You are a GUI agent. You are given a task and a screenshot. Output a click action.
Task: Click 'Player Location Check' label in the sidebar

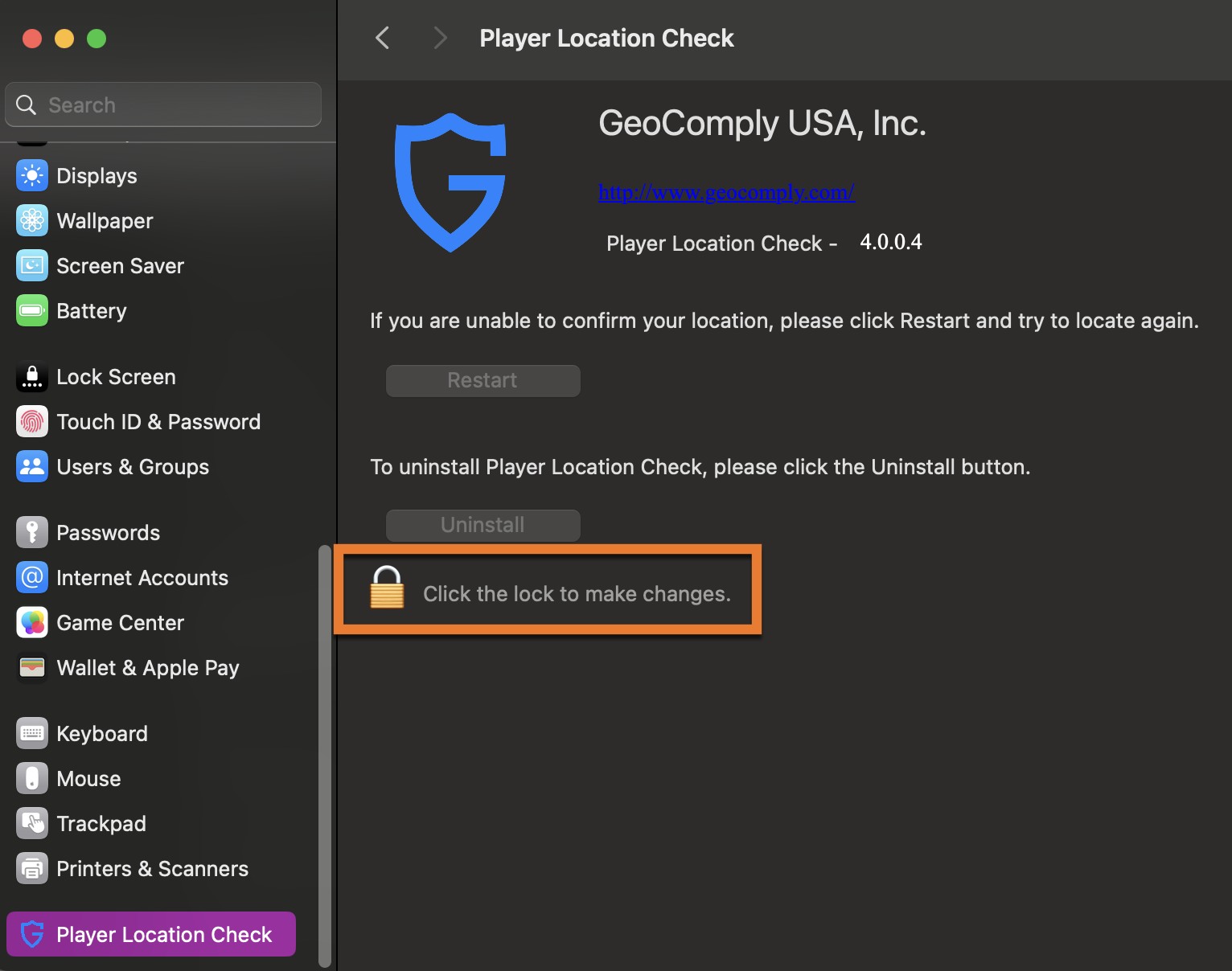(x=164, y=935)
